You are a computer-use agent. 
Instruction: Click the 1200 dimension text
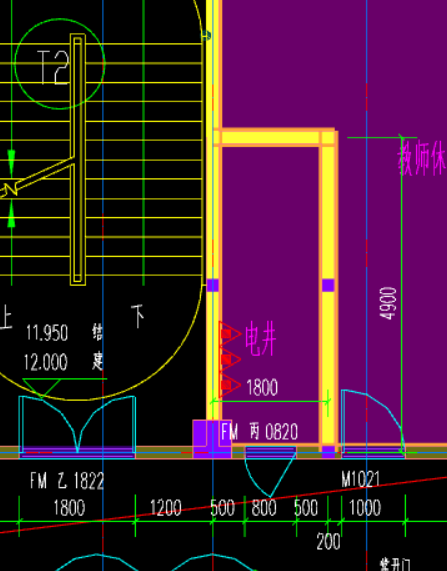[166, 508]
